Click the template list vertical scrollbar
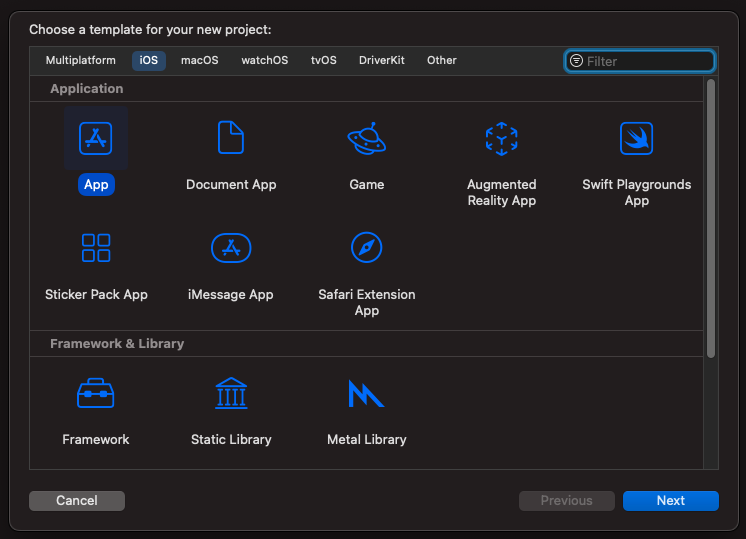 711,218
